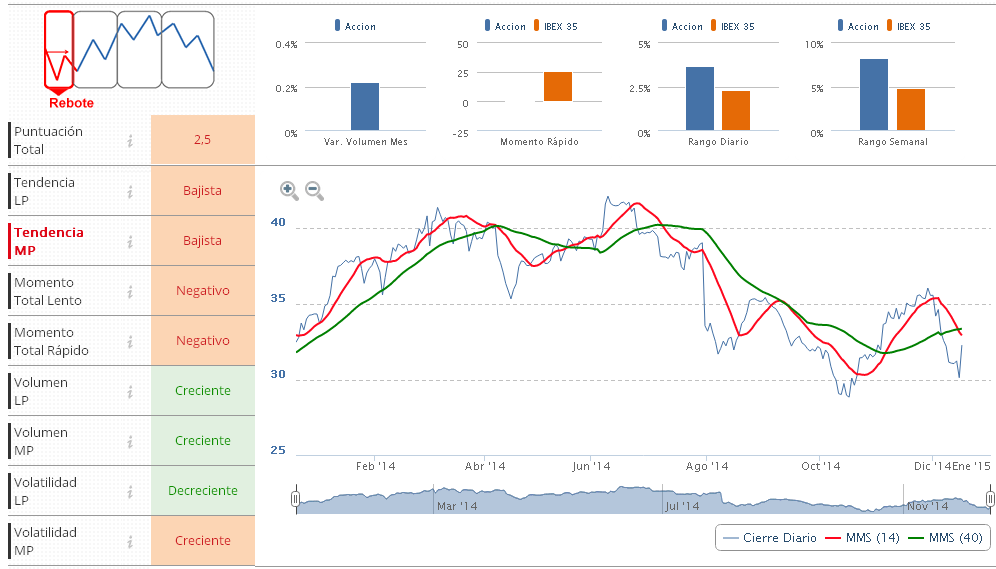Viewport: 996px width, 569px height.
Task: Show info for Volatilidad LP
Action: pos(130,491)
